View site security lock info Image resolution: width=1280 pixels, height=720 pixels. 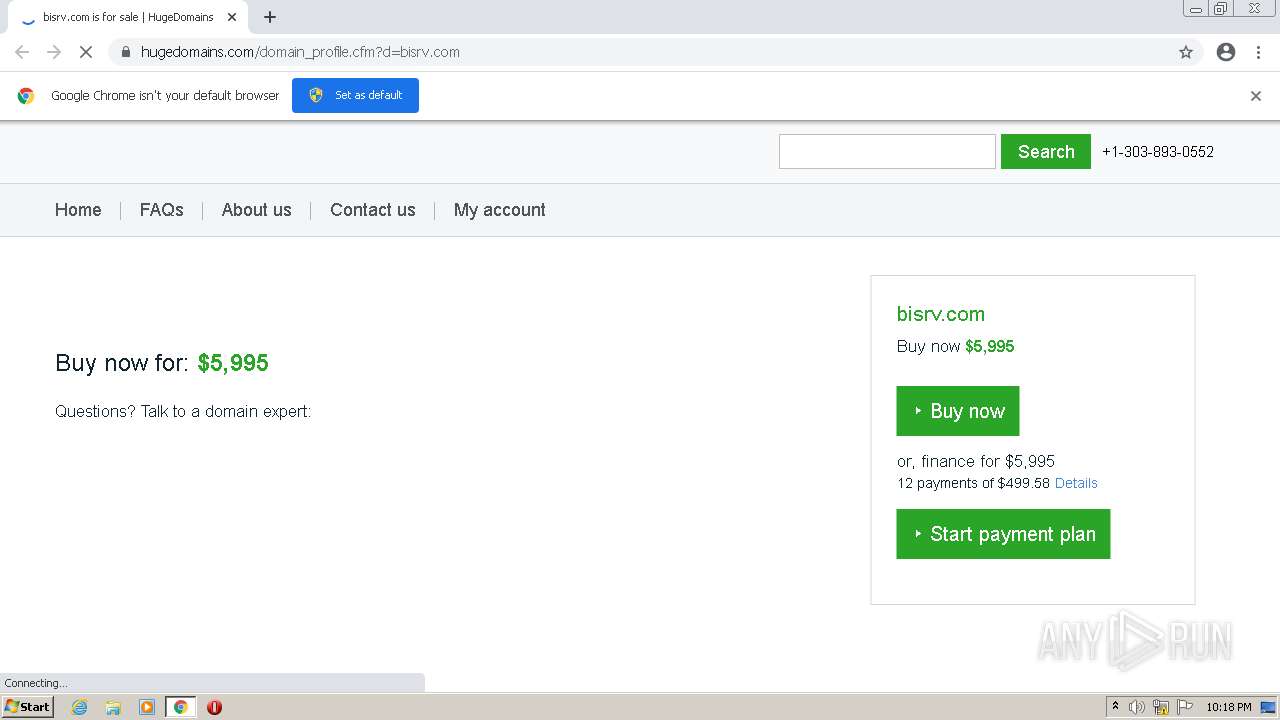tap(126, 52)
